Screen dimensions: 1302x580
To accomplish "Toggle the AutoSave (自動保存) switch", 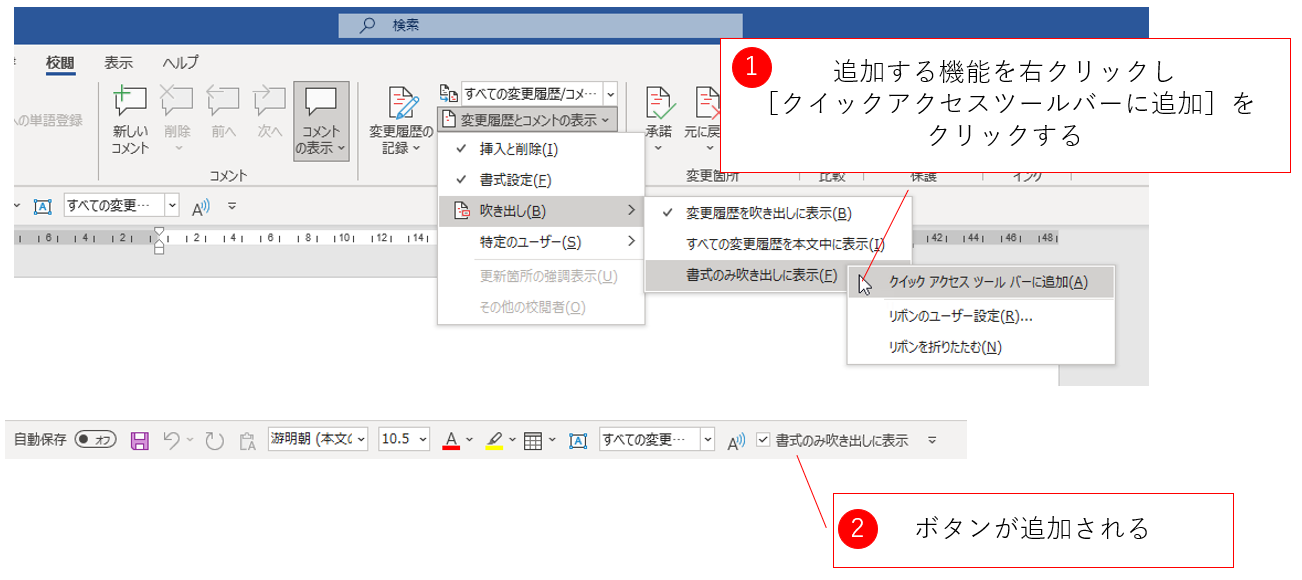I will 95,440.
